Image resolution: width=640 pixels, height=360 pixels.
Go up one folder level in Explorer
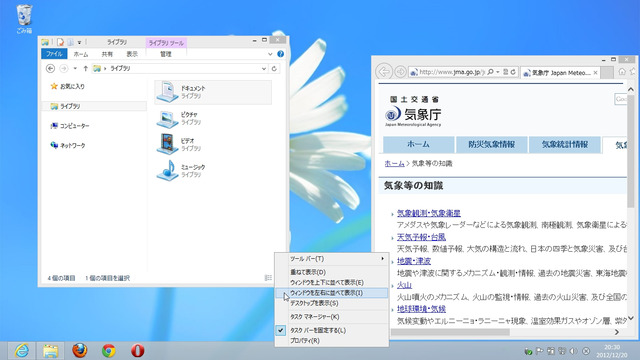pyautogui.click(x=85, y=69)
